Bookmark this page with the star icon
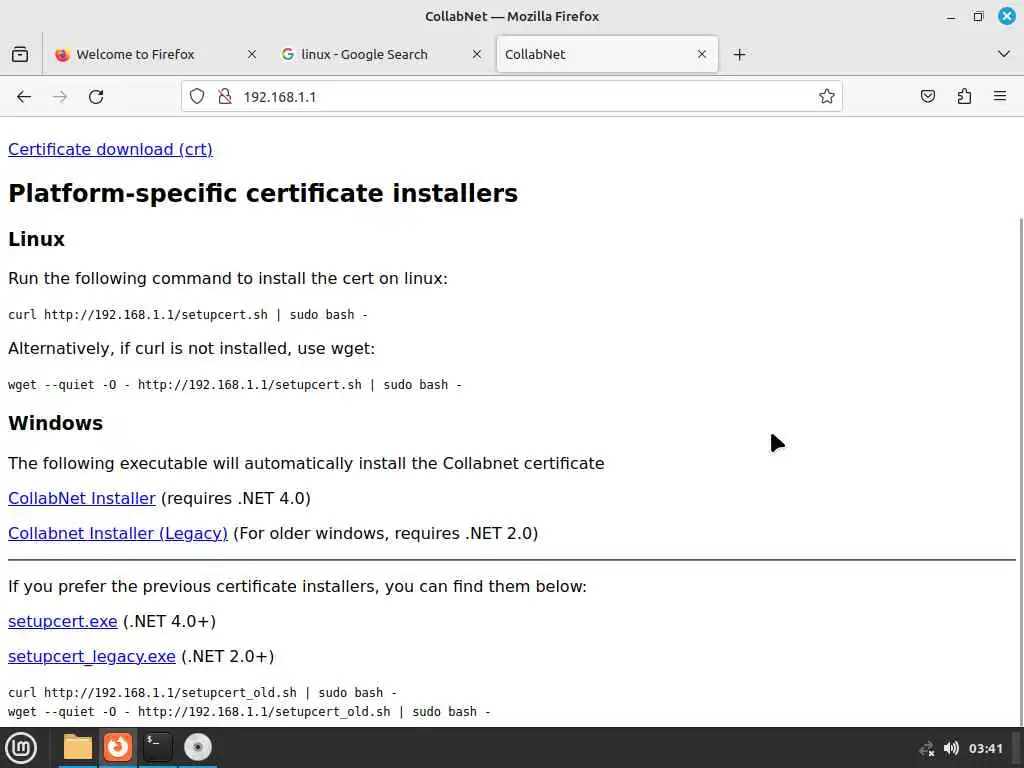This screenshot has height=768, width=1024. (827, 97)
